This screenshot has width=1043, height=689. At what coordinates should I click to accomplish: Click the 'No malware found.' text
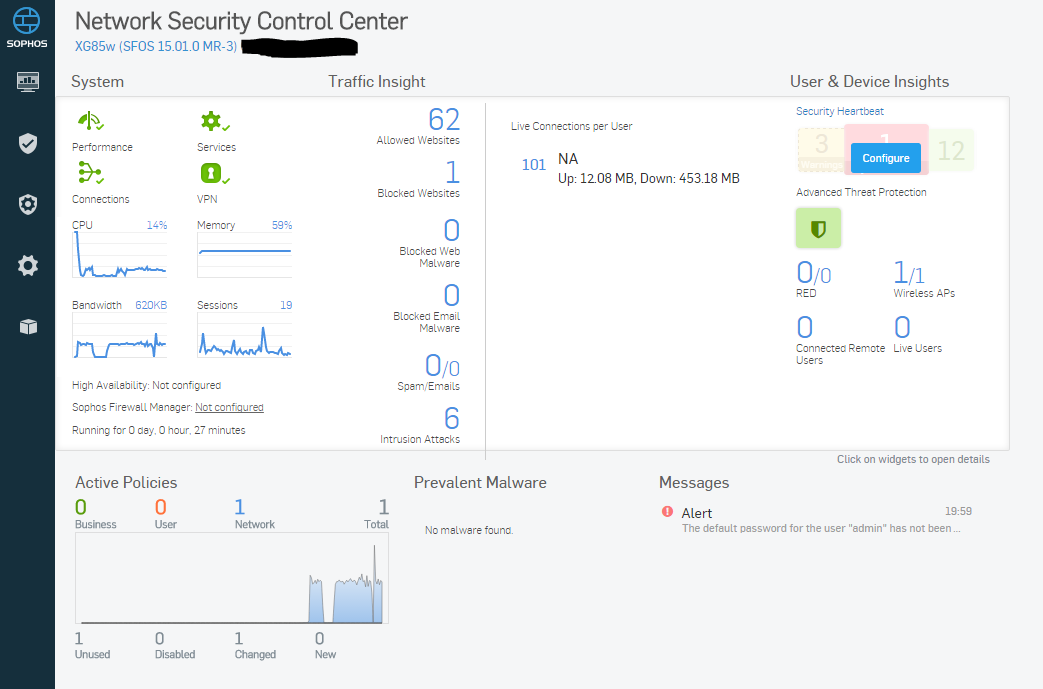click(469, 530)
